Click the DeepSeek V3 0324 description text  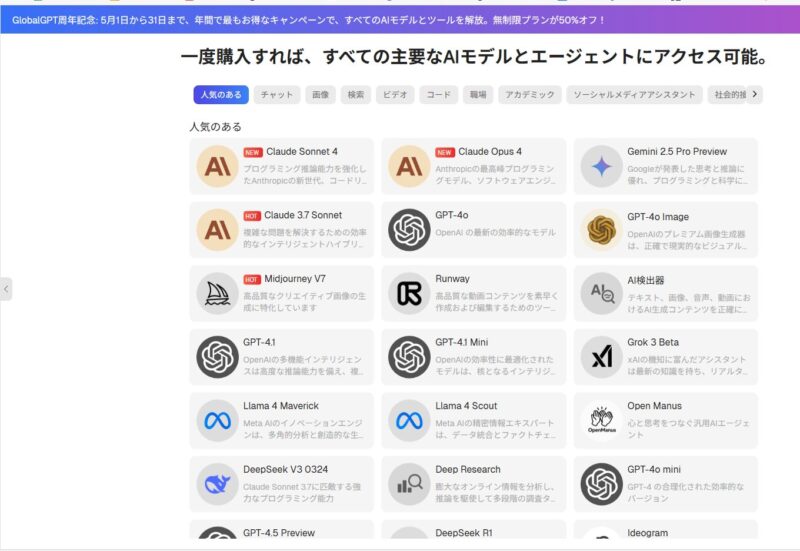[302, 492]
